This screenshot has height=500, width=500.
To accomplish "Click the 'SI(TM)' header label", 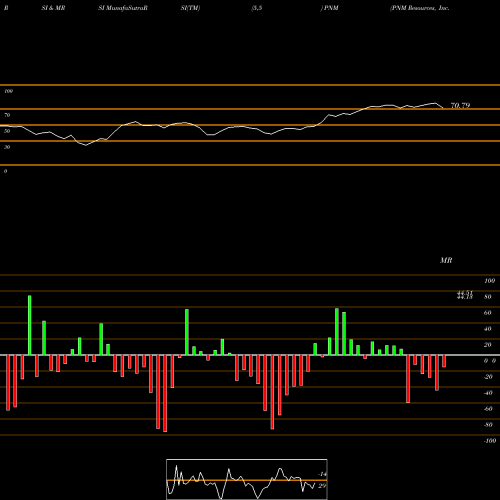I will [190, 8].
